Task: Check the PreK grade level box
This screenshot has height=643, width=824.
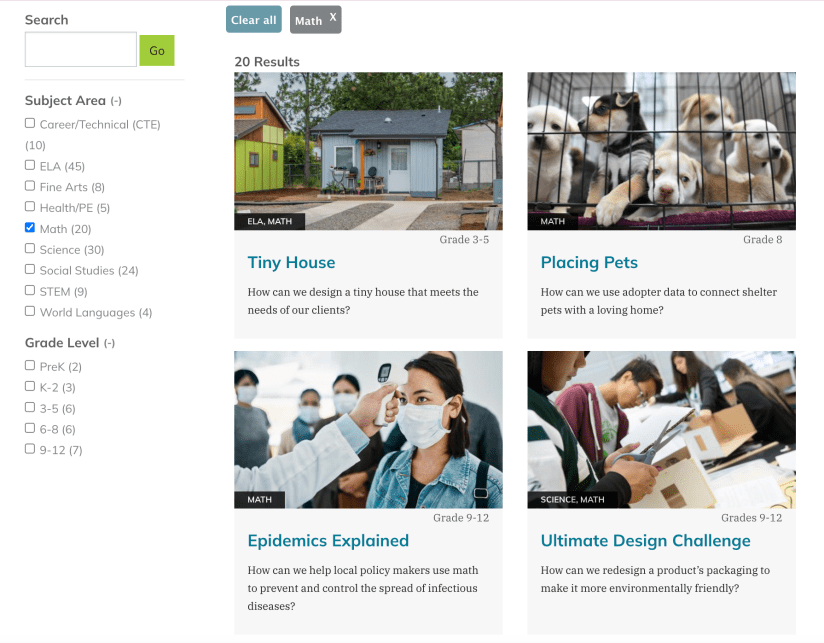Action: coord(30,365)
